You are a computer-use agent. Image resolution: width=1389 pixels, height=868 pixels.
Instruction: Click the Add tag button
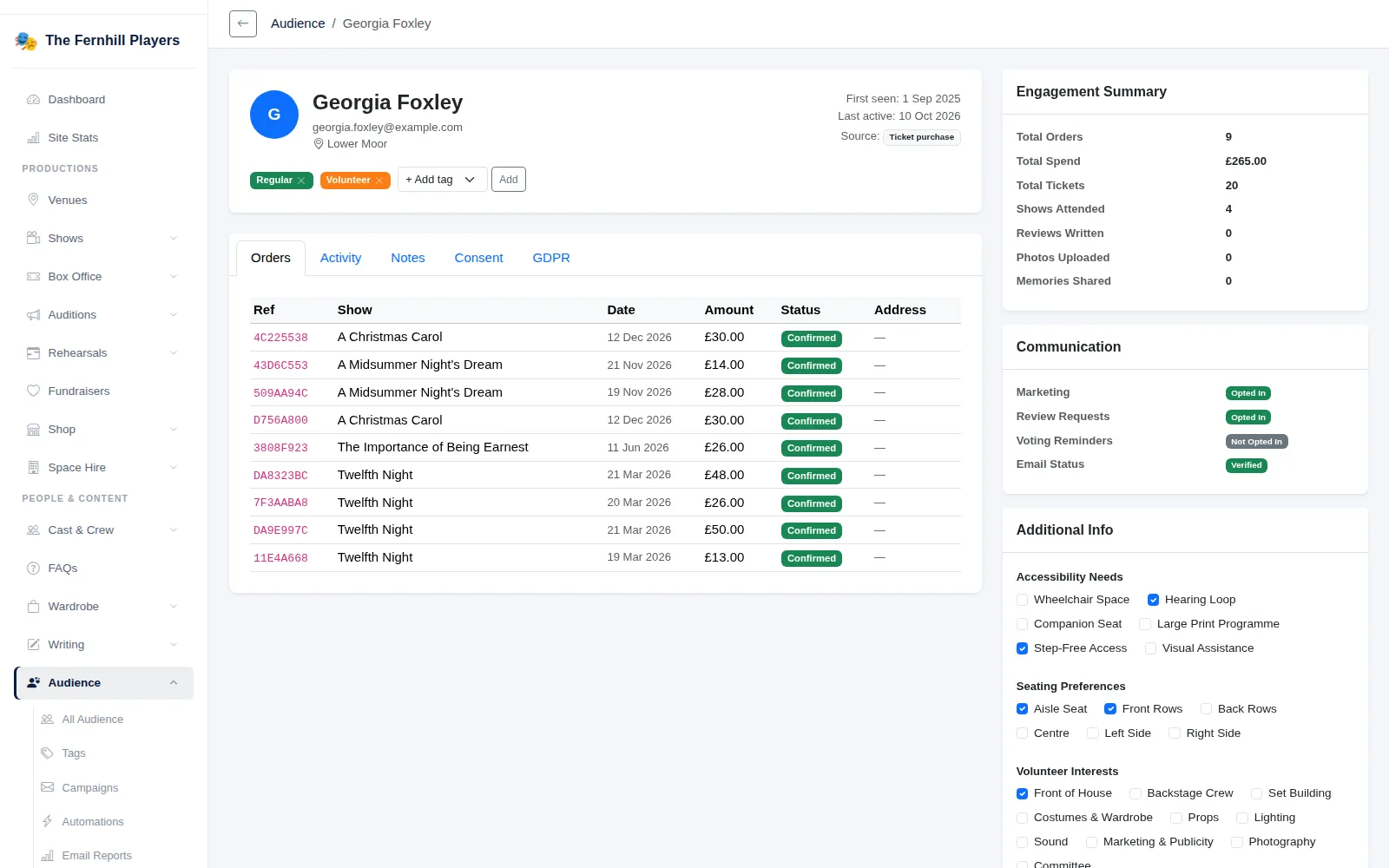click(509, 180)
